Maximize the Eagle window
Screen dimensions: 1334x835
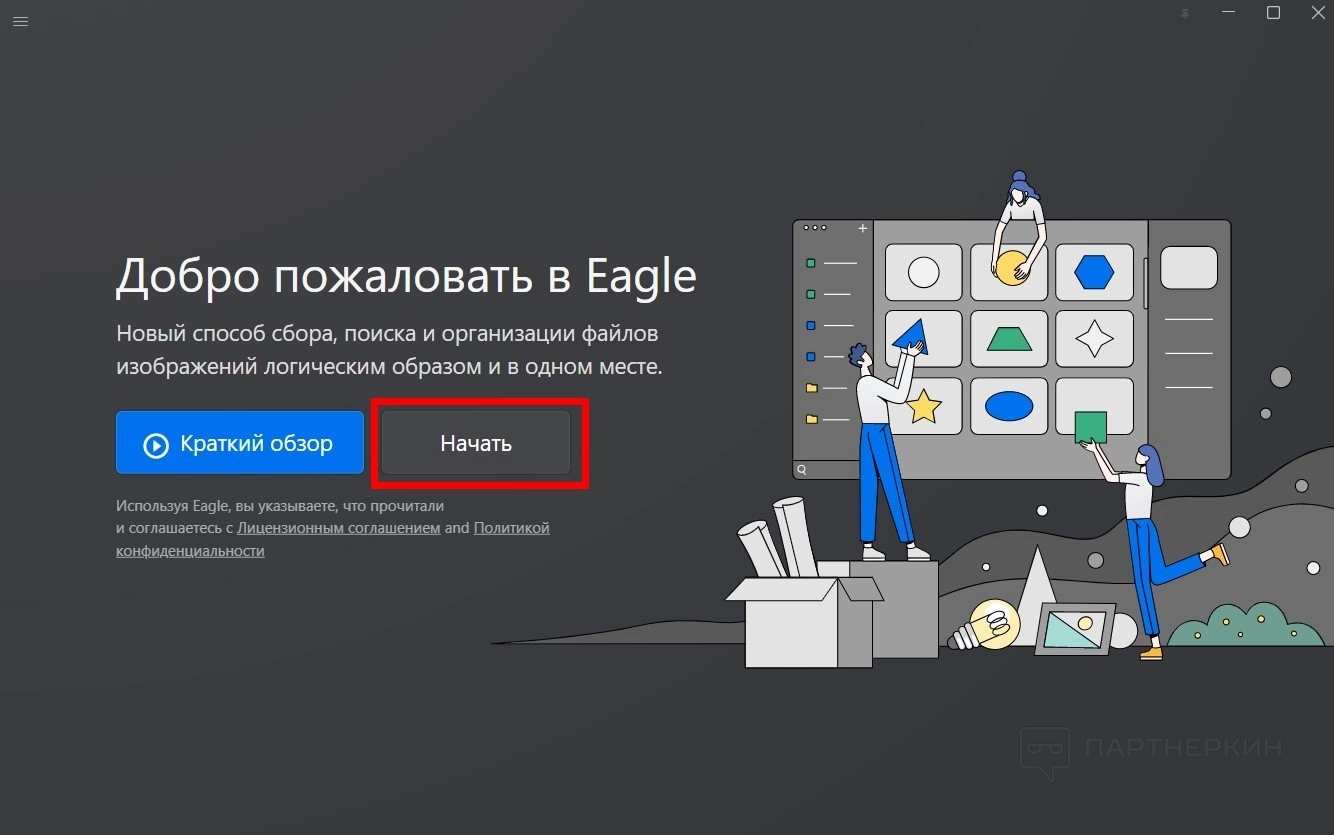point(1273,13)
